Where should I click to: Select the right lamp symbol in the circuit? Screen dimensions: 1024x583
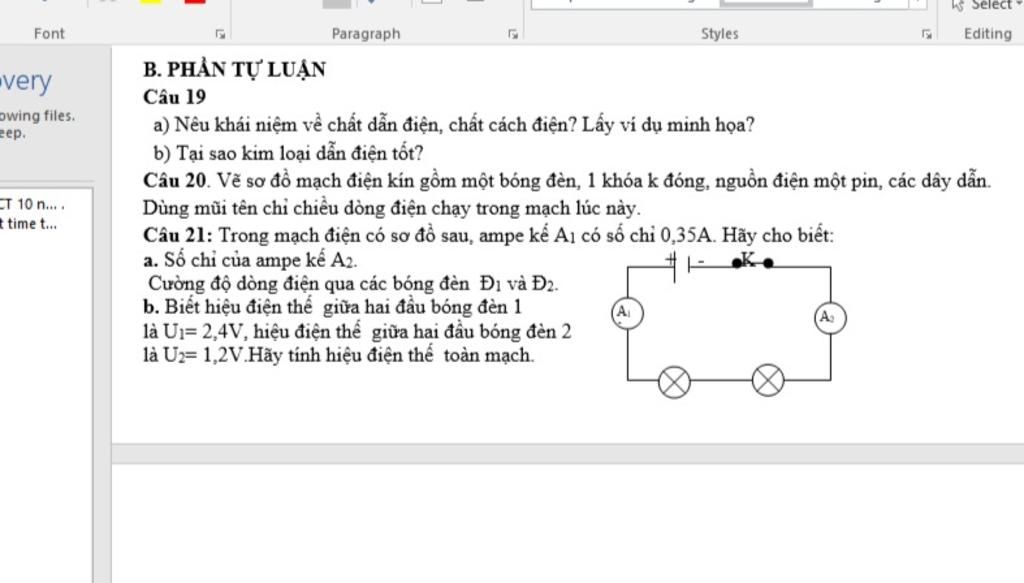(767, 381)
